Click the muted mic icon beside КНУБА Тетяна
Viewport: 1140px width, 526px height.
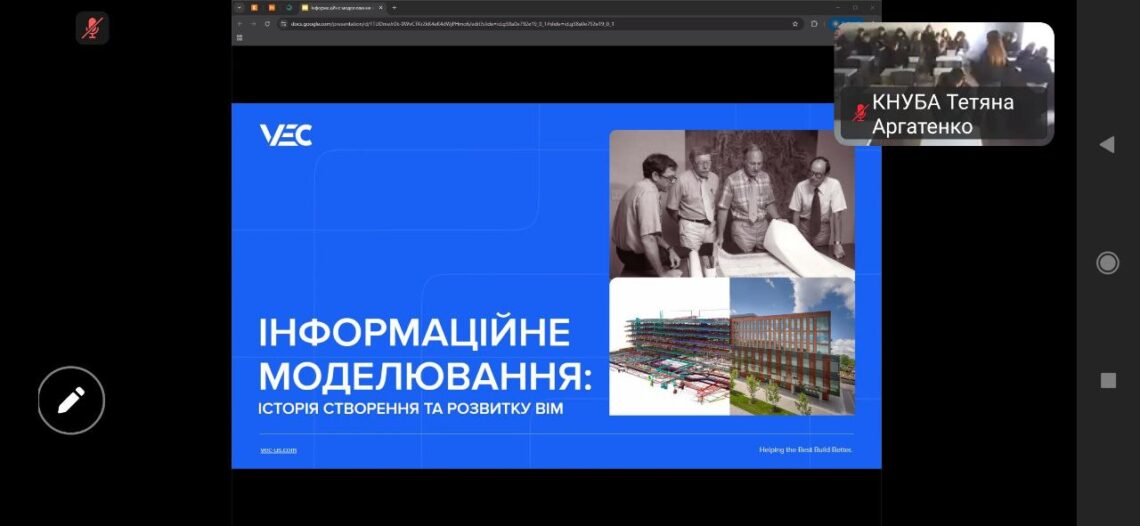pyautogui.click(x=858, y=113)
